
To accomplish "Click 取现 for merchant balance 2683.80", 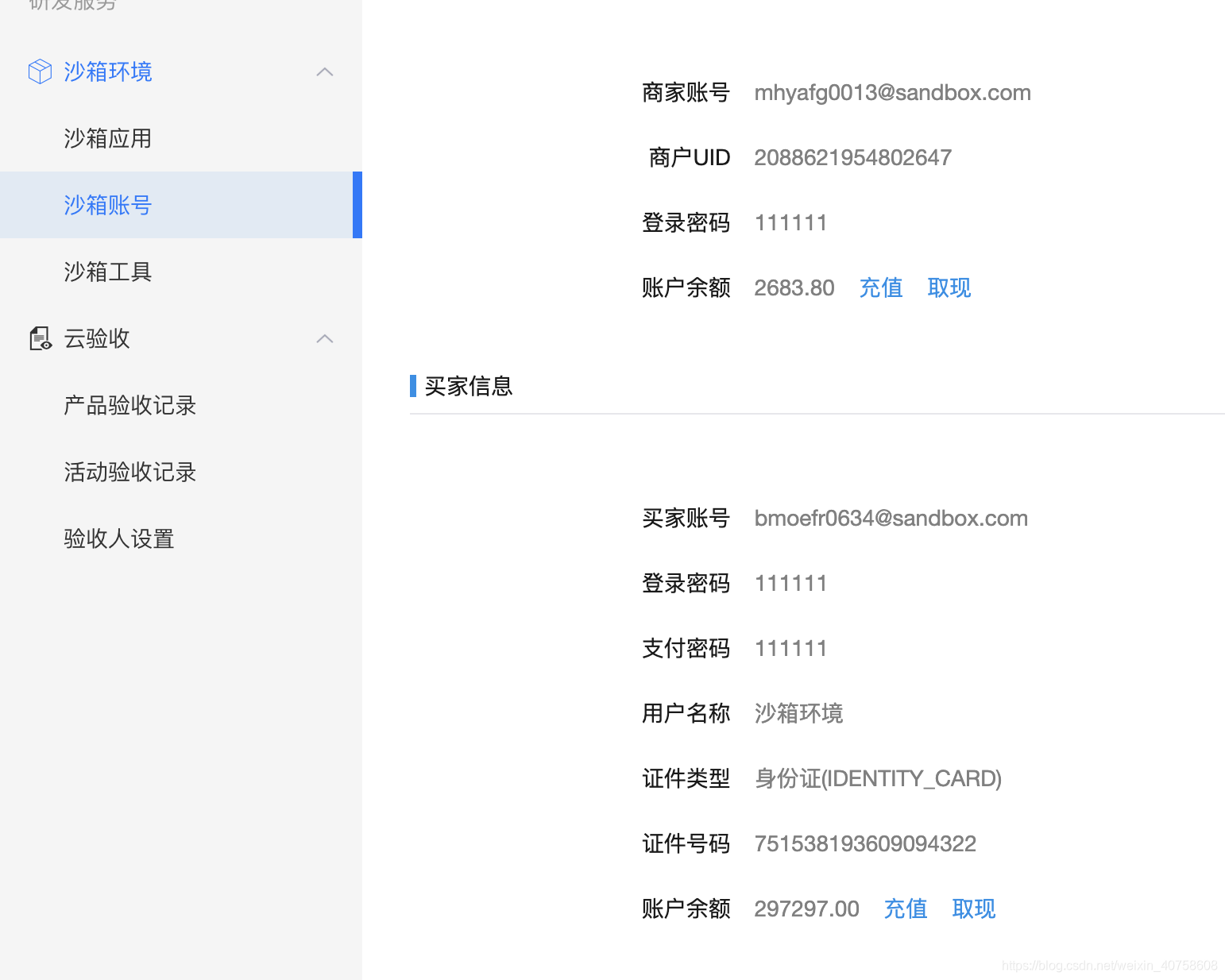I will point(949,287).
